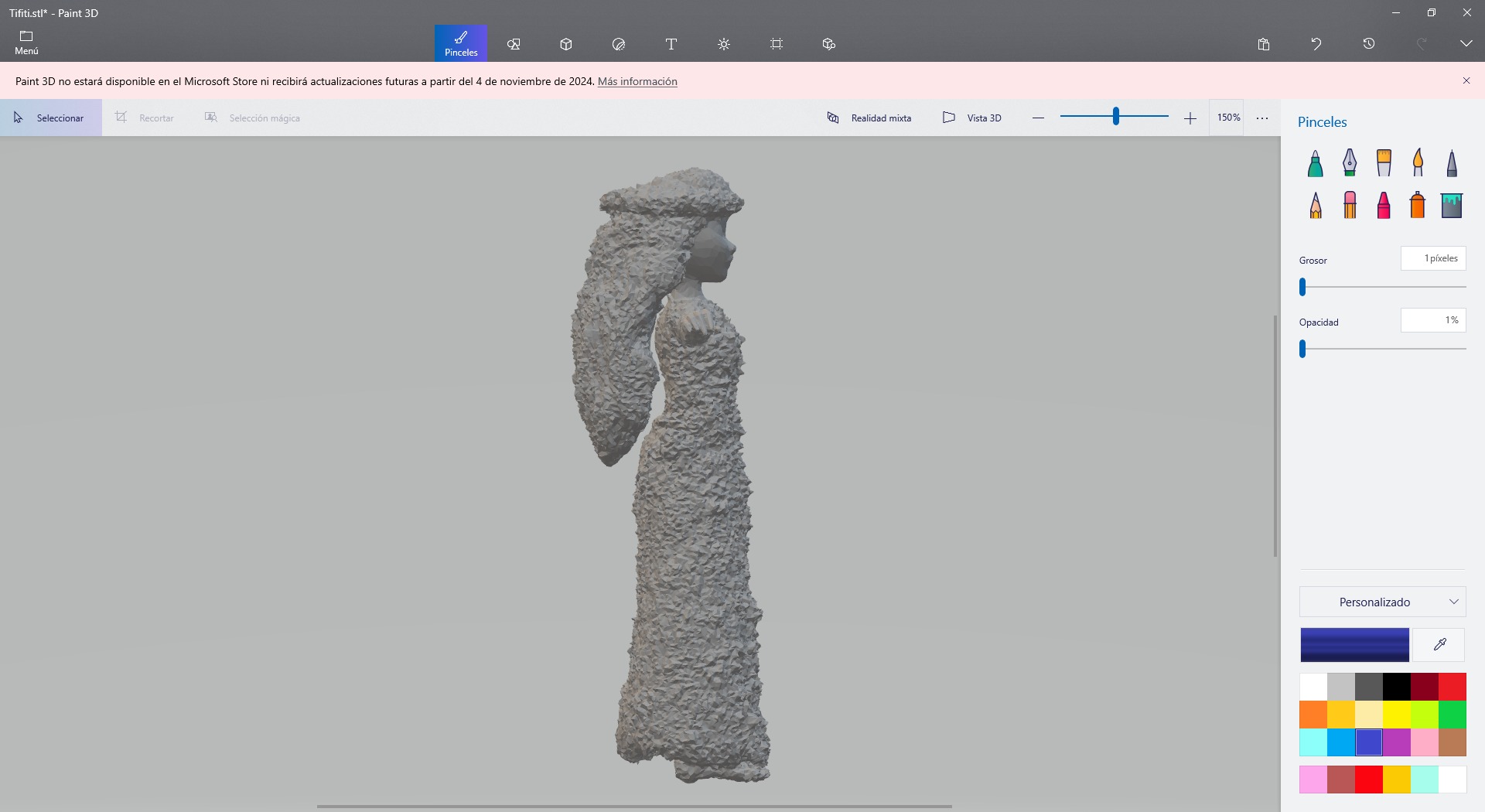The height and width of the screenshot is (812, 1485).
Task: Choose the dark red color swatch
Action: [1425, 687]
